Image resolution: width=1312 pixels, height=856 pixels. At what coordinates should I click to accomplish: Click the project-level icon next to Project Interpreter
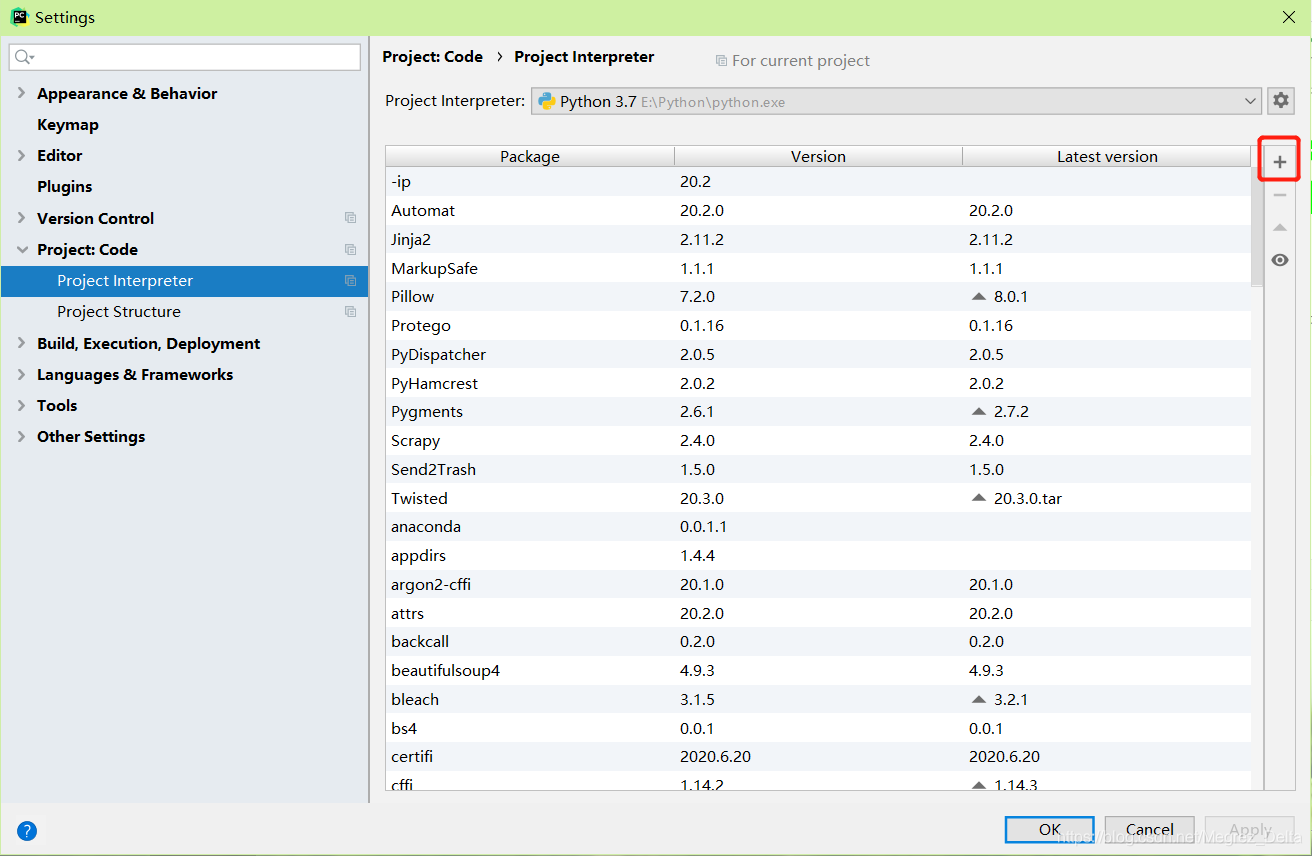pos(350,281)
